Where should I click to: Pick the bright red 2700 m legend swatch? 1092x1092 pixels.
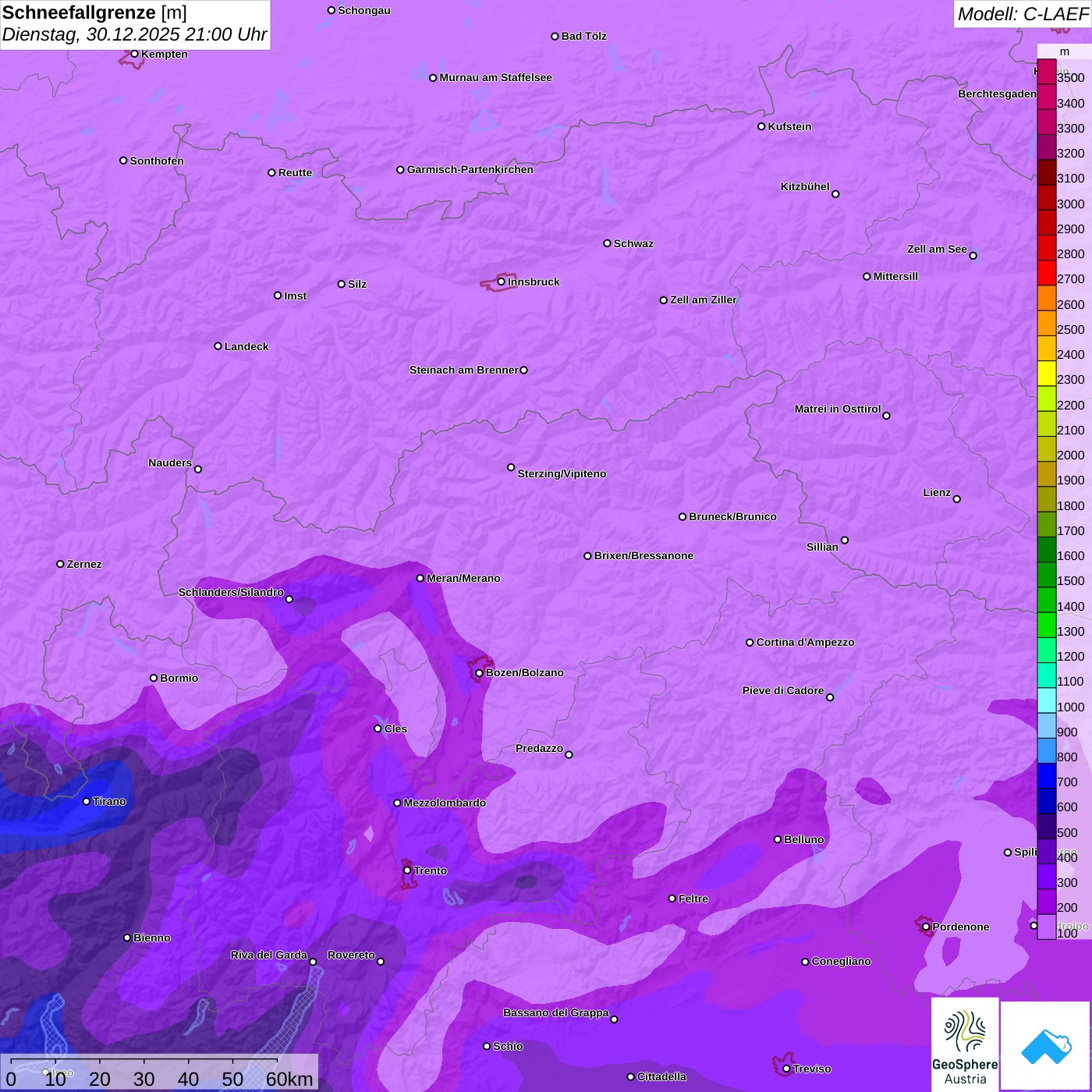point(1047,273)
